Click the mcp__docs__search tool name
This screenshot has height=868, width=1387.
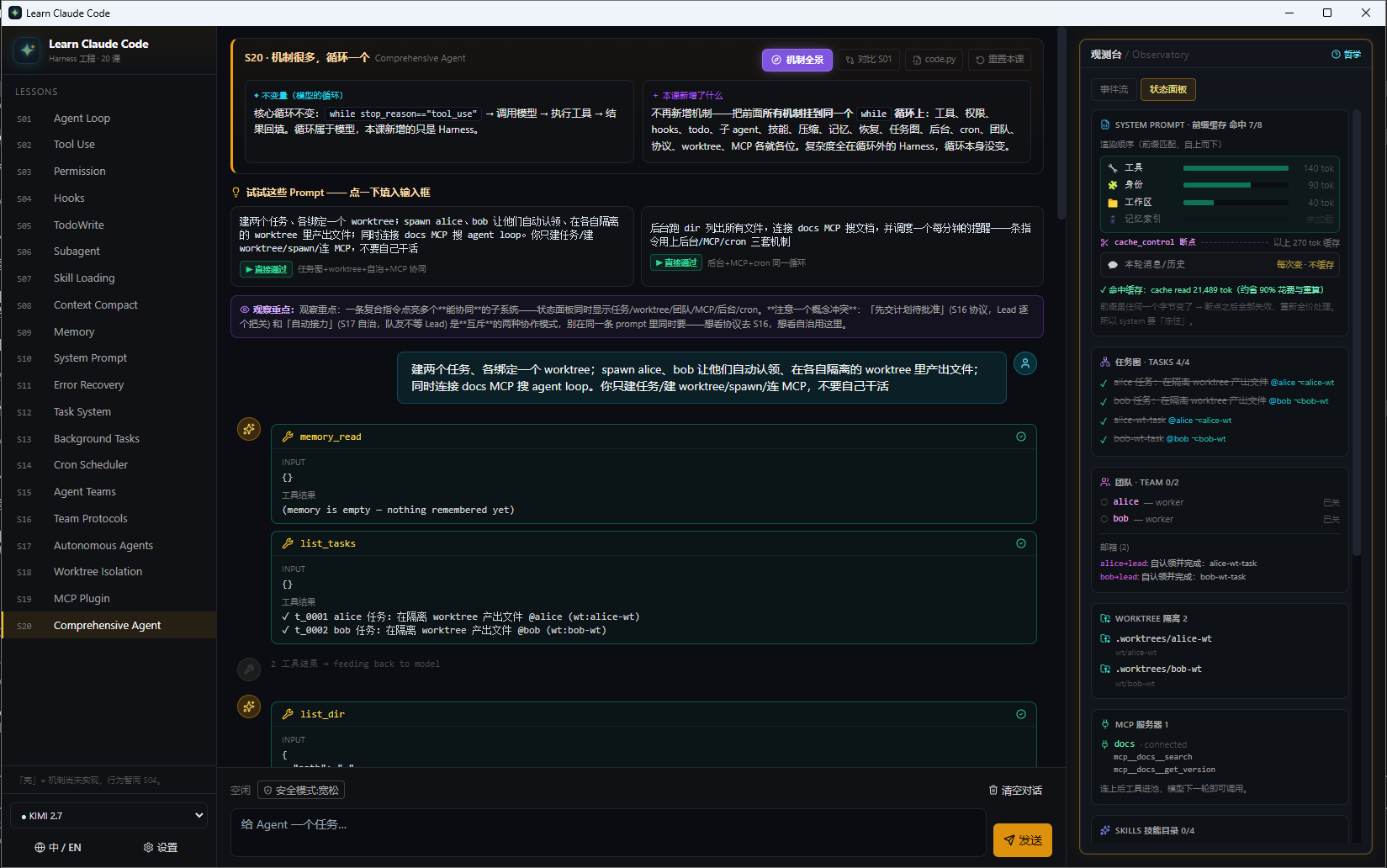click(x=1152, y=757)
